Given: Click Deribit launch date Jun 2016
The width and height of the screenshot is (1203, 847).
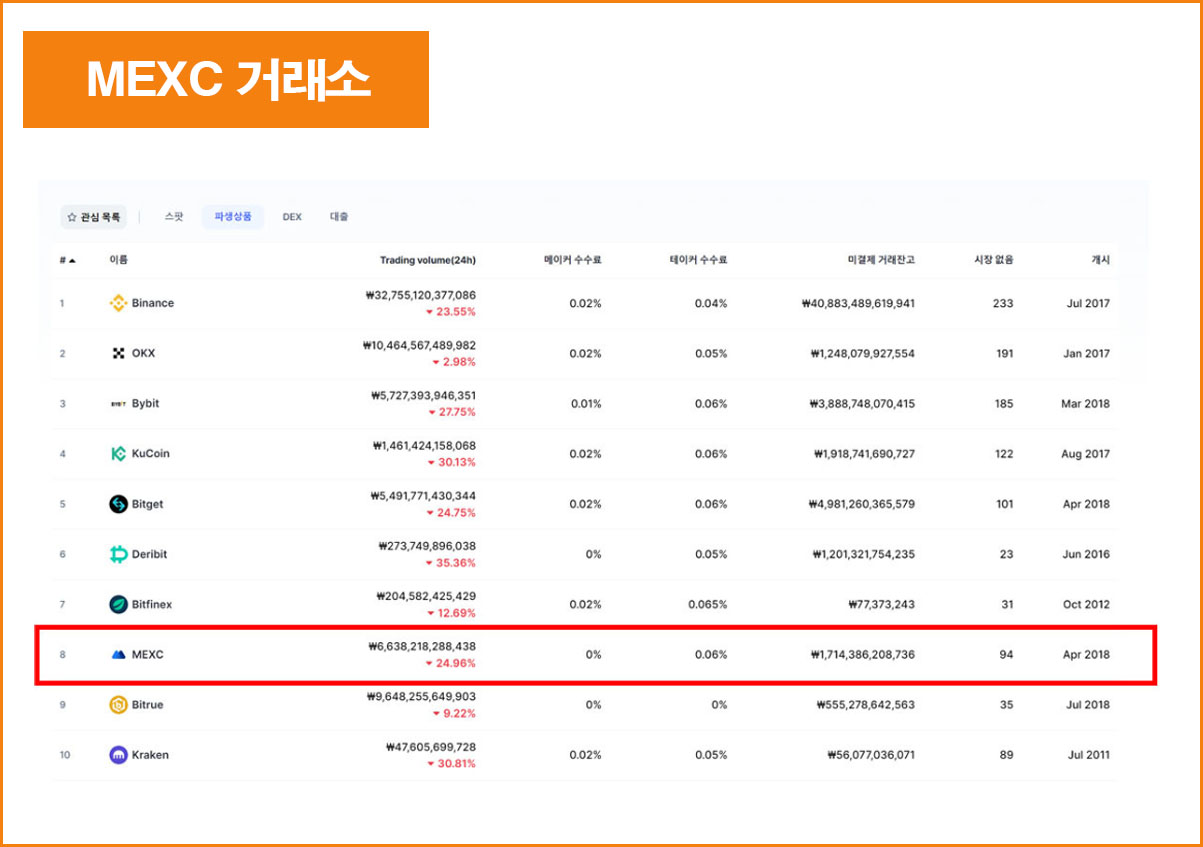Looking at the screenshot, I should (1087, 554).
